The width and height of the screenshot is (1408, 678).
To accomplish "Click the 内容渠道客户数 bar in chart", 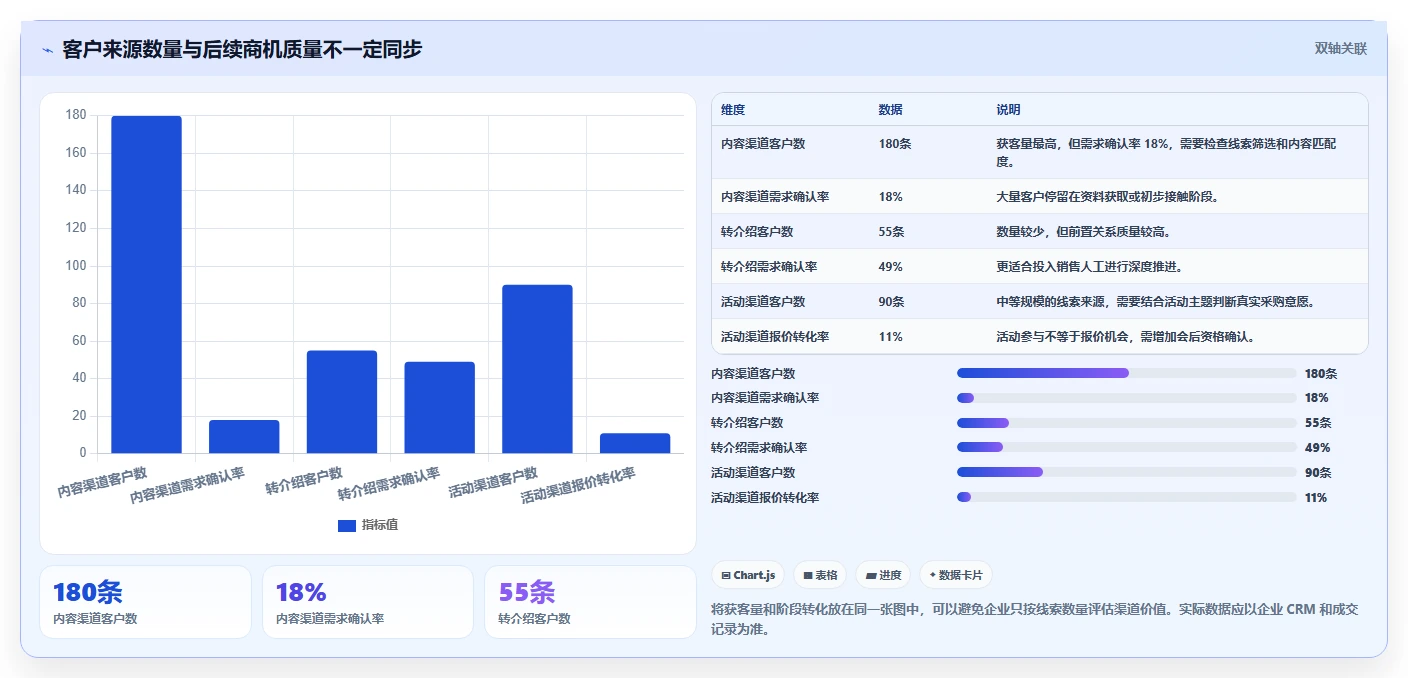I will tap(146, 285).
